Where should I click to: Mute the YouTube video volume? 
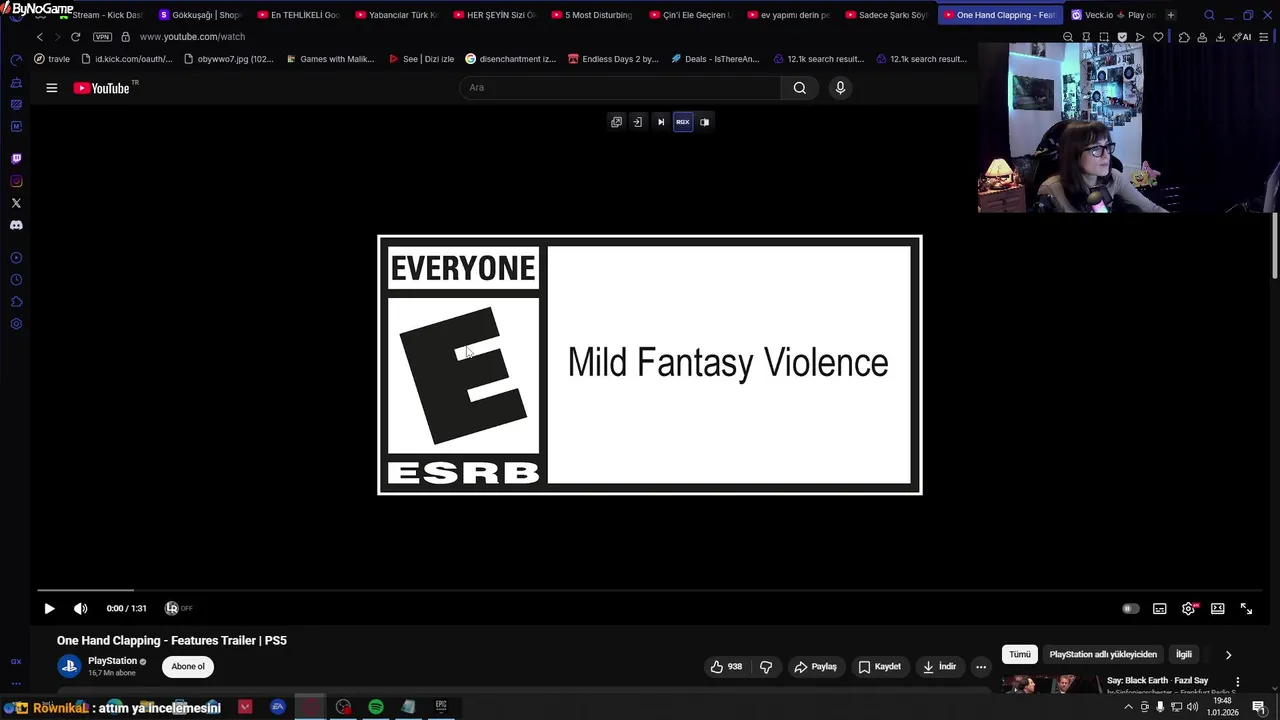(81, 608)
